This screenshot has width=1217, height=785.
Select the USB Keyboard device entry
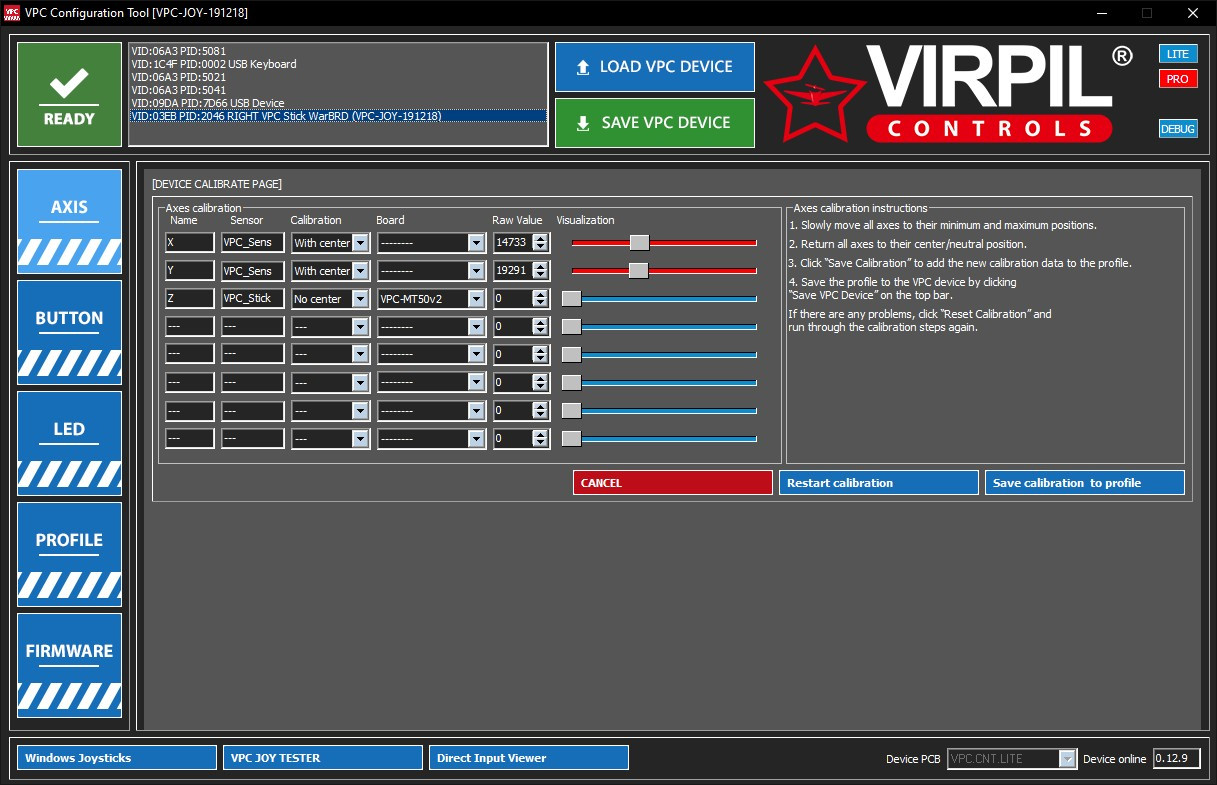pos(339,64)
